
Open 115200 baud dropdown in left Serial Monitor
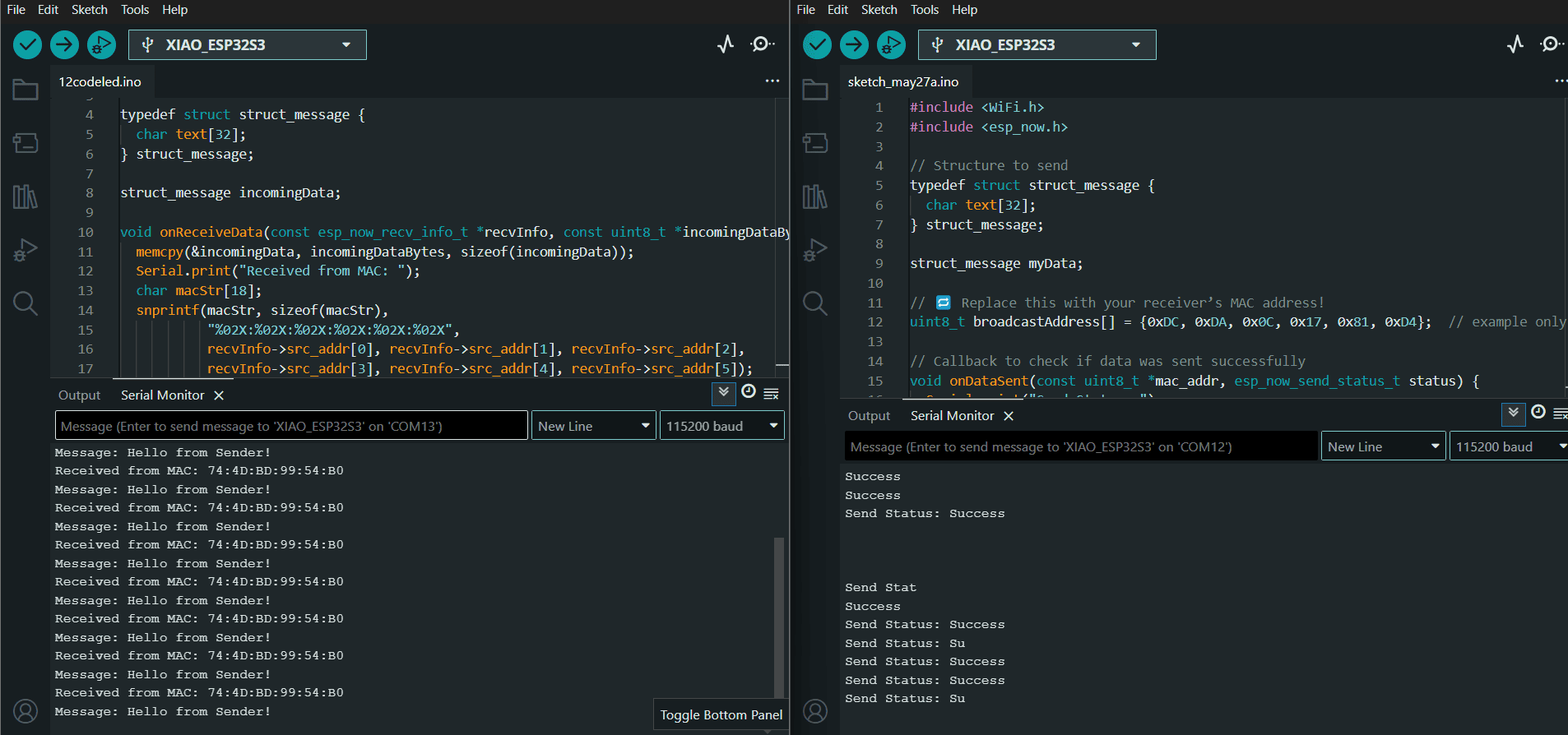tap(722, 426)
